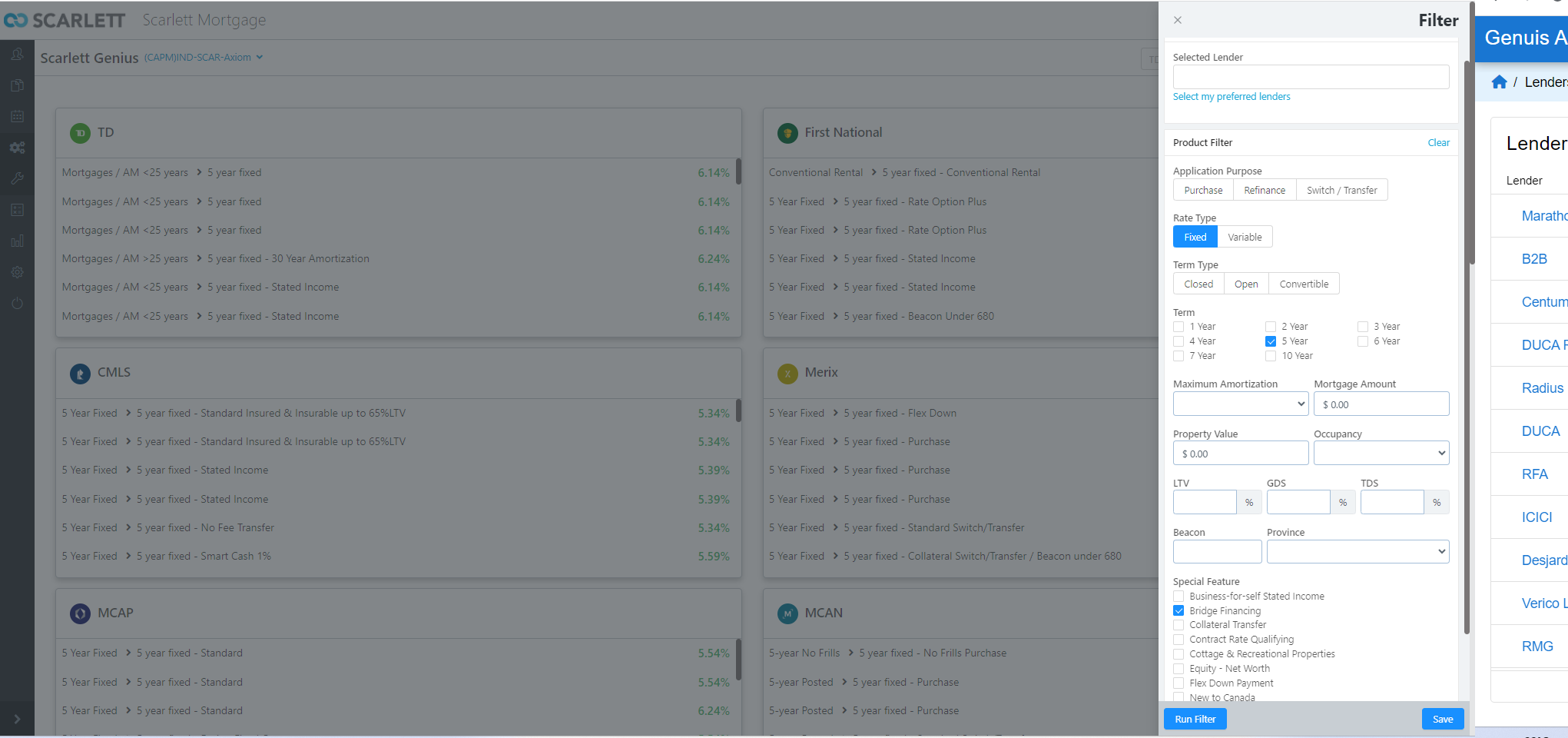1568x738 pixels.
Task: Select Refinance application purpose
Action: pos(1265,190)
